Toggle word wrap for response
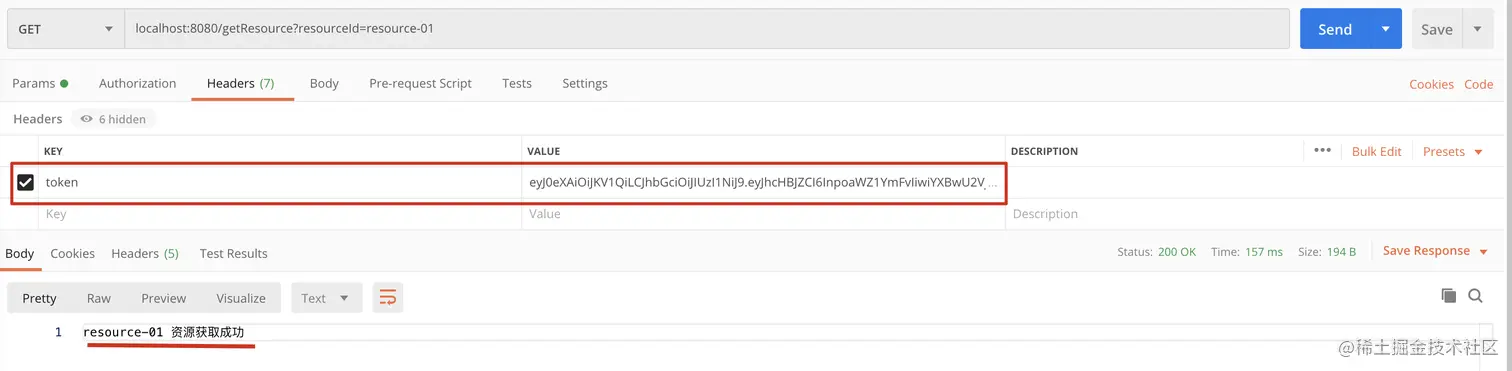The image size is (1512, 371). click(x=388, y=298)
